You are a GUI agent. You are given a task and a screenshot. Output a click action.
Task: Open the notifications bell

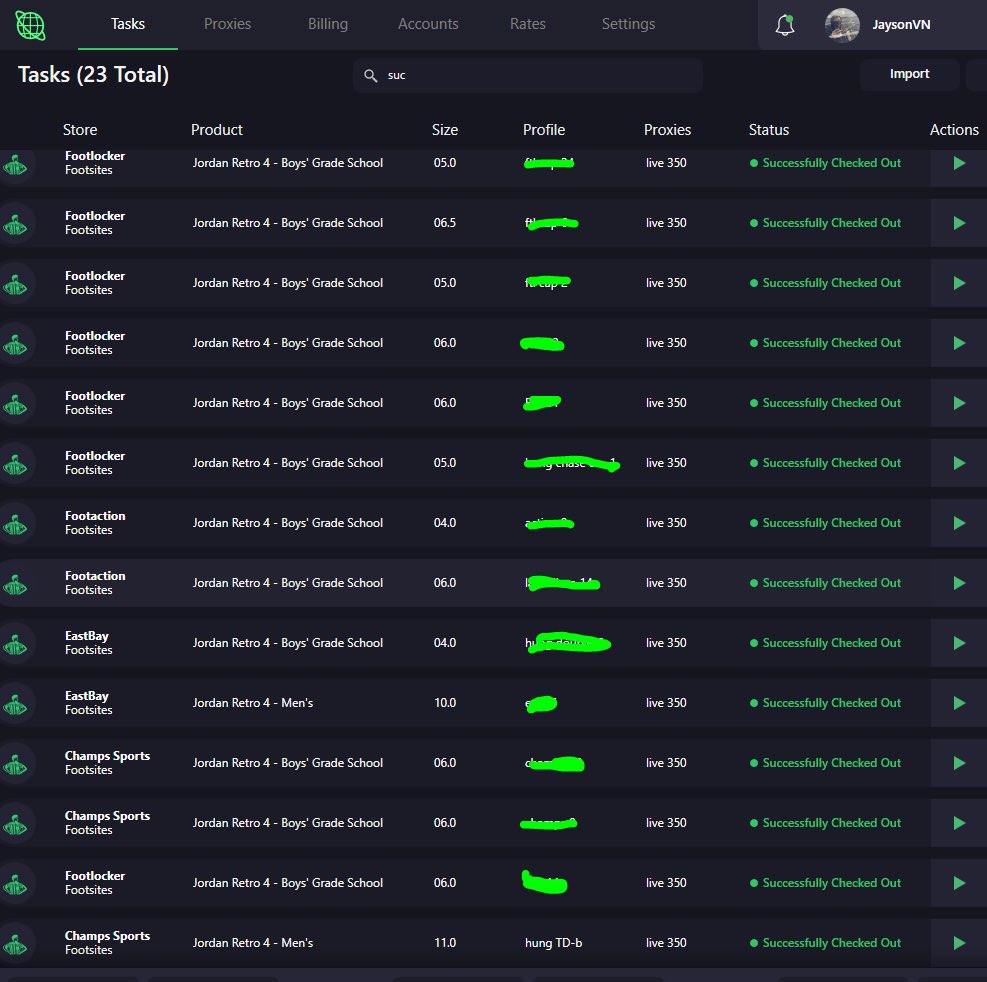(785, 25)
